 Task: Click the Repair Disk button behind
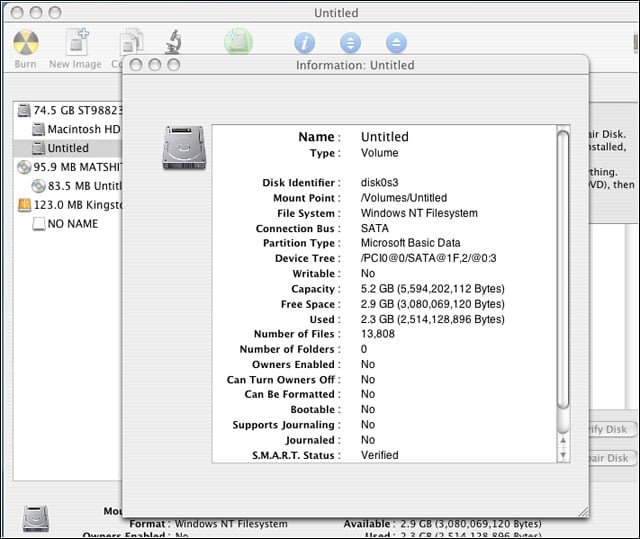[612, 458]
